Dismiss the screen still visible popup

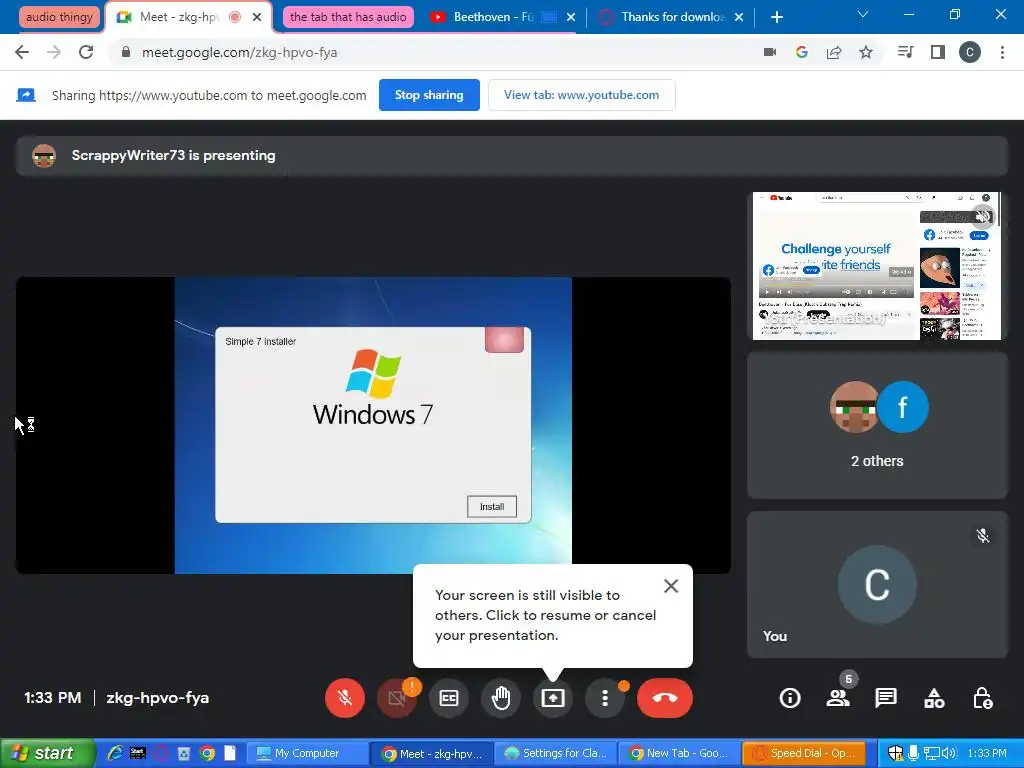[671, 586]
